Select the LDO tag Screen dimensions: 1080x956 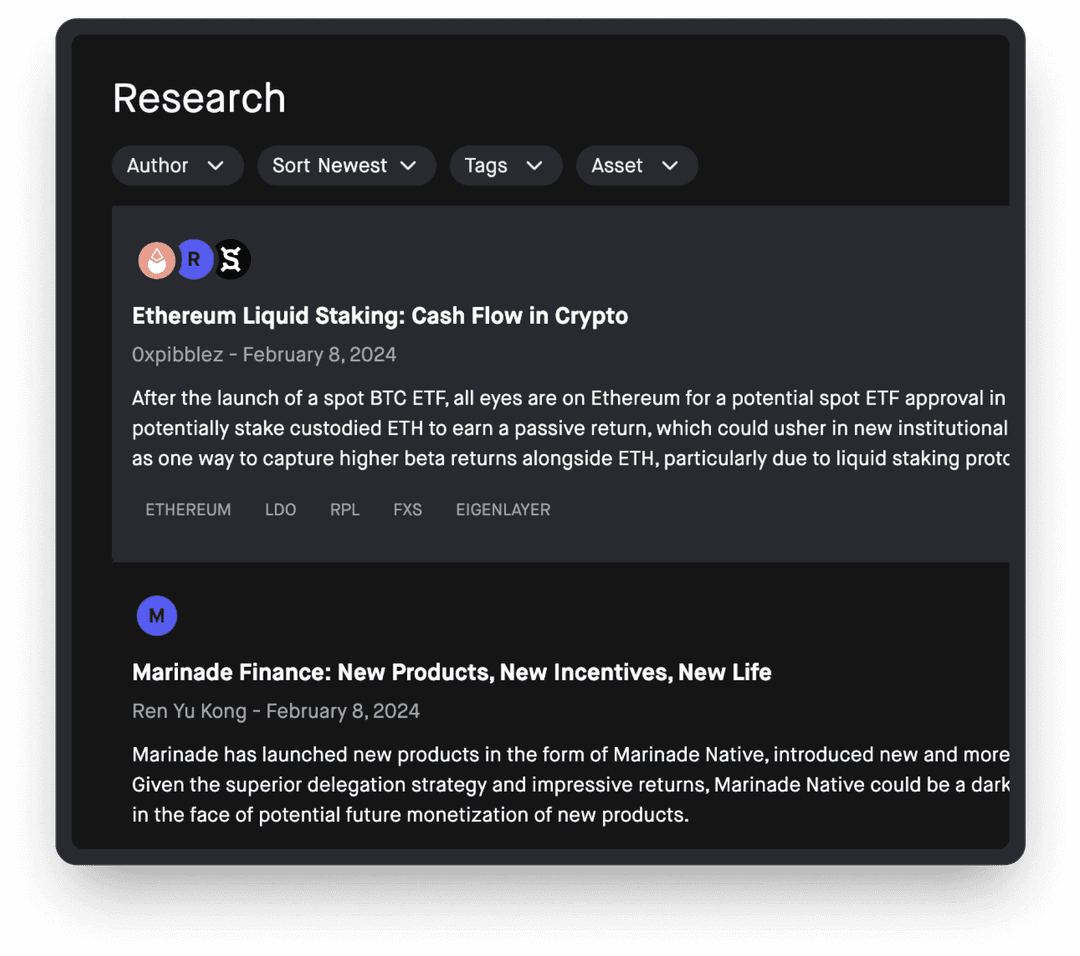280,509
